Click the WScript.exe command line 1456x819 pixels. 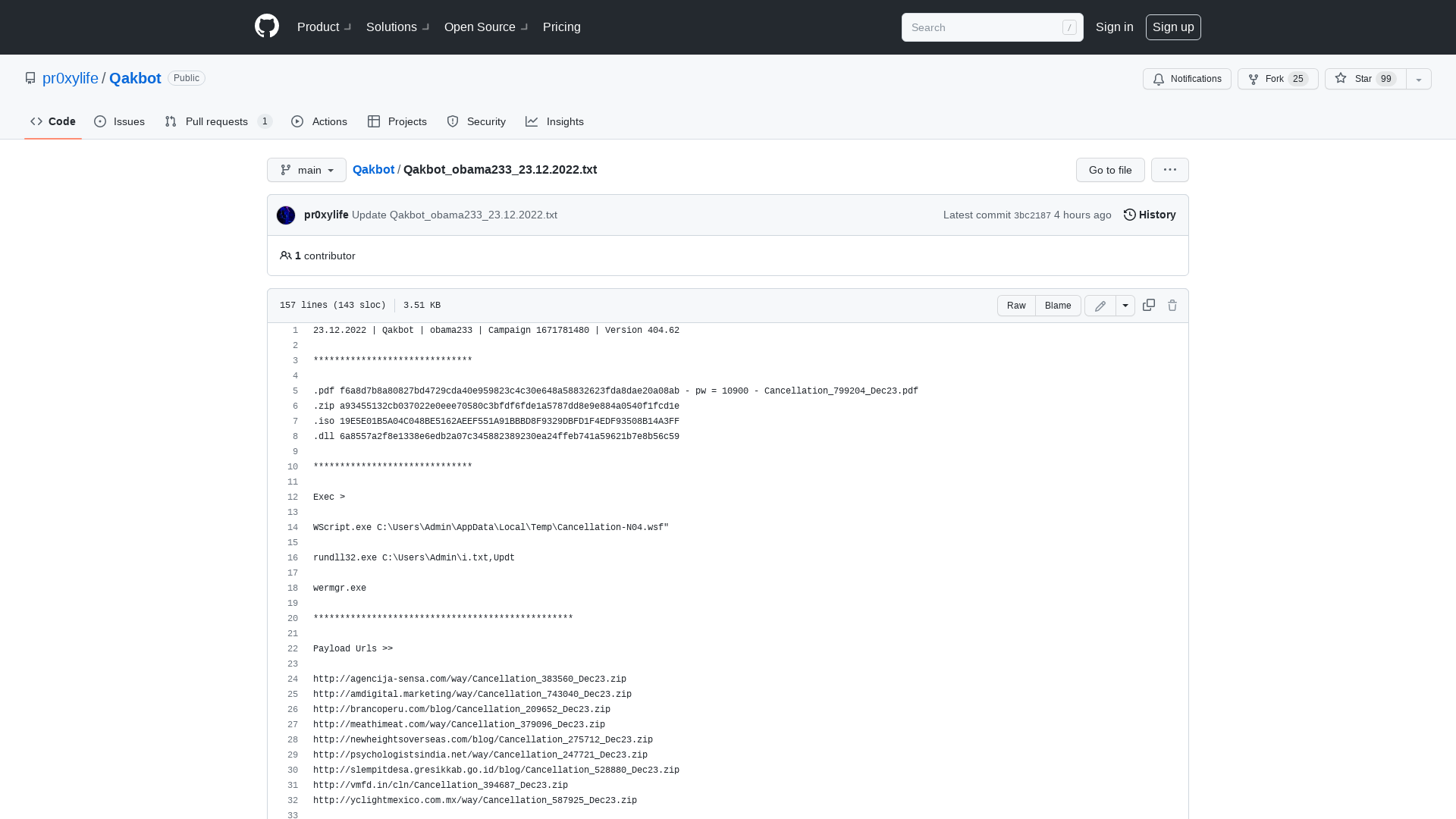point(491,528)
